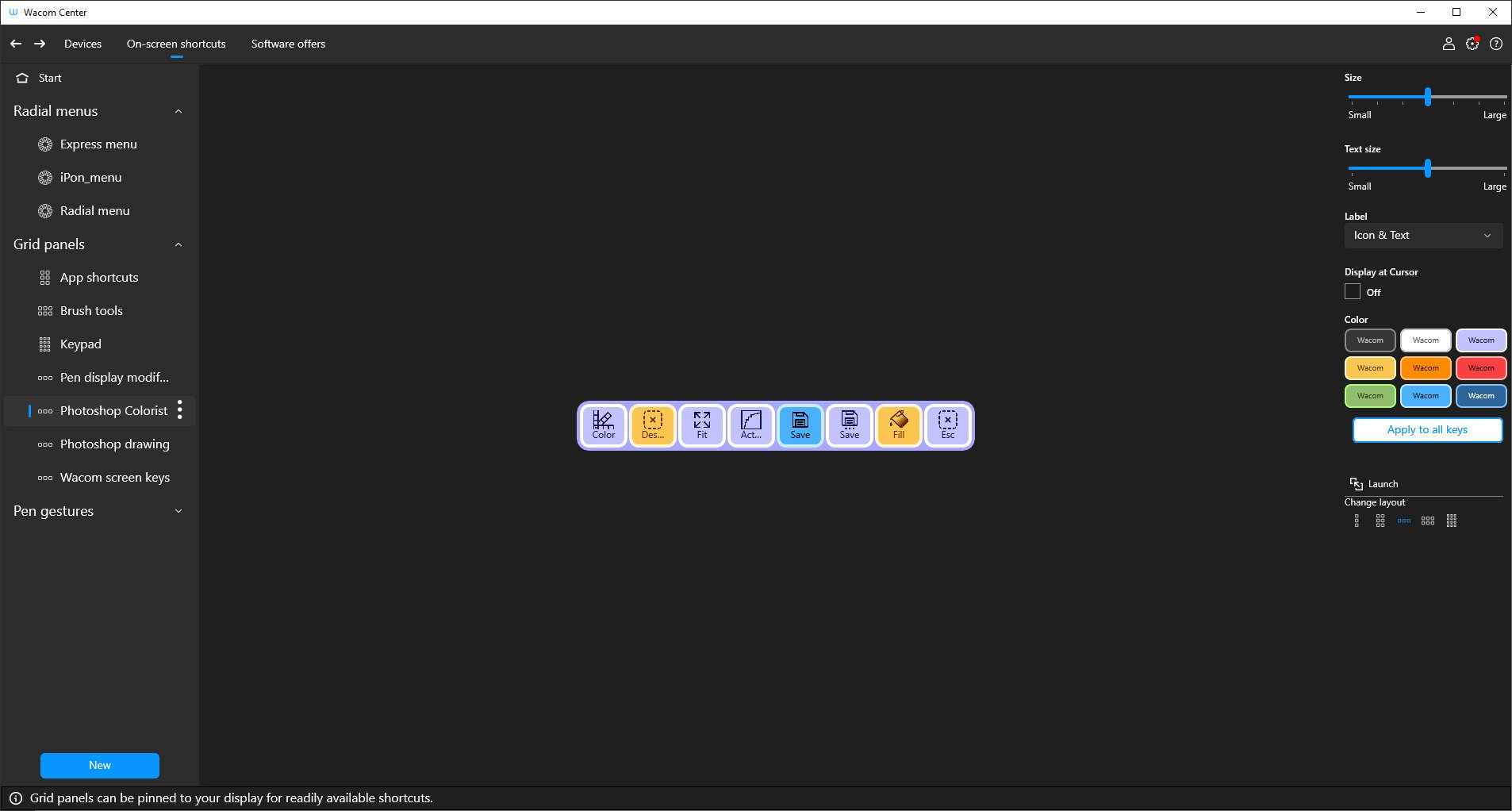Choose the single-row horizontal layout icon
The height and width of the screenshot is (811, 1512).
coord(1404,521)
